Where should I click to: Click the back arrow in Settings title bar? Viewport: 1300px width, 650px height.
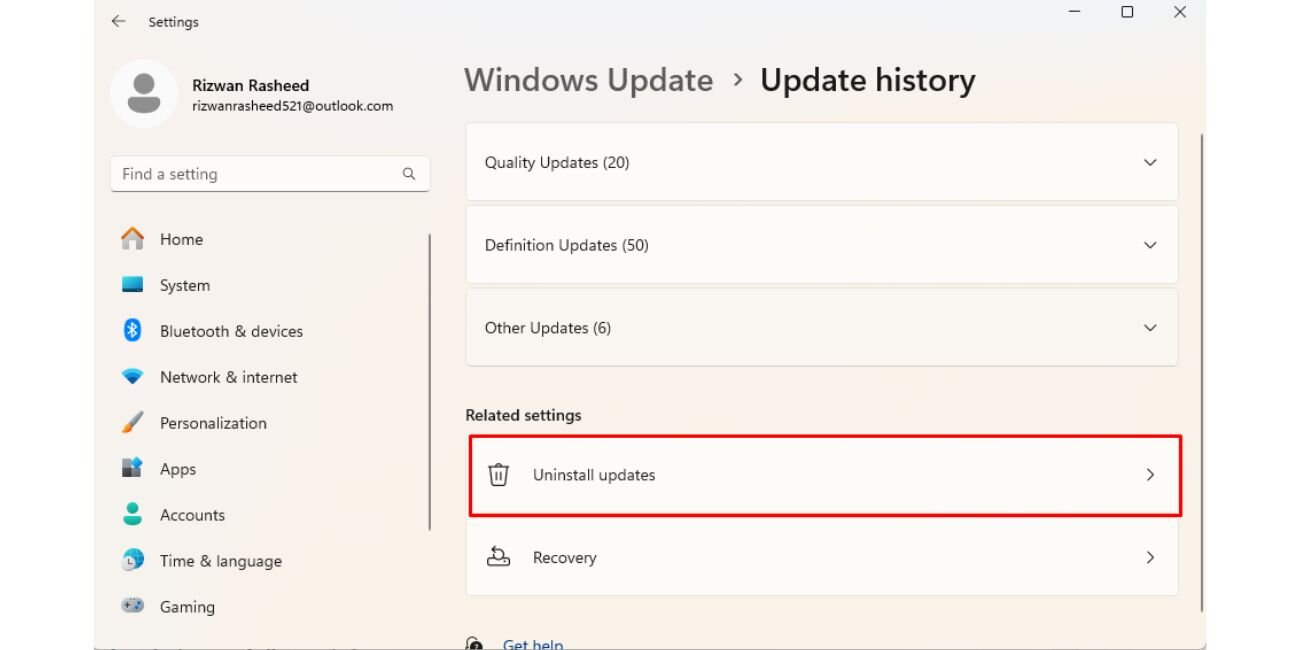[119, 21]
